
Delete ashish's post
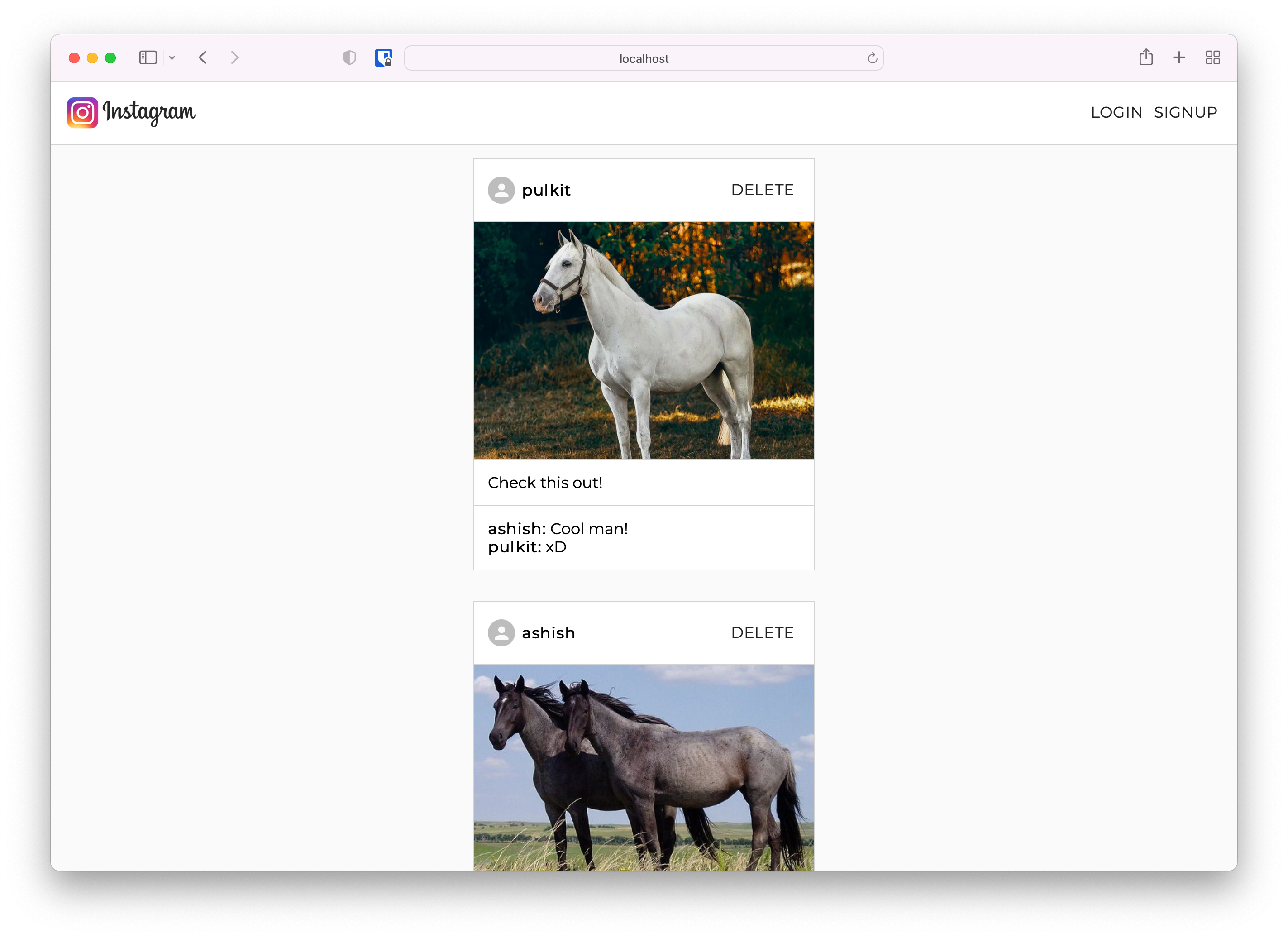coord(762,632)
